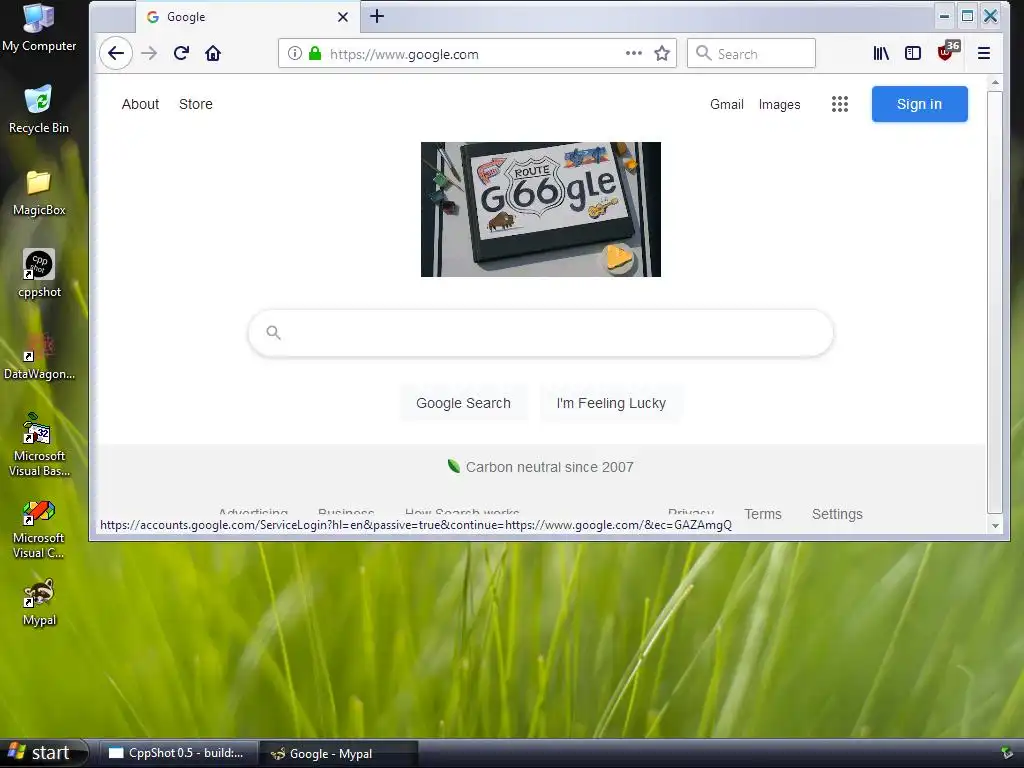Switch to CppShot 0.5 taskbar window
Image resolution: width=1024 pixels, height=768 pixels.
[178, 753]
